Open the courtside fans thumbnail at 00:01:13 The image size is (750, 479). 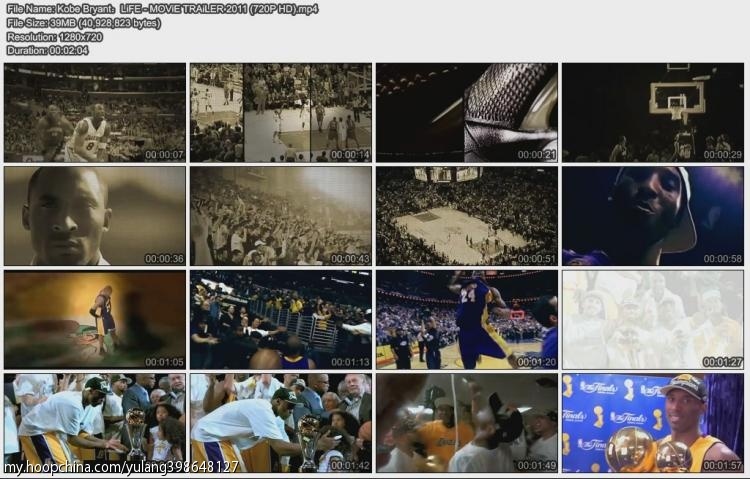(281, 320)
